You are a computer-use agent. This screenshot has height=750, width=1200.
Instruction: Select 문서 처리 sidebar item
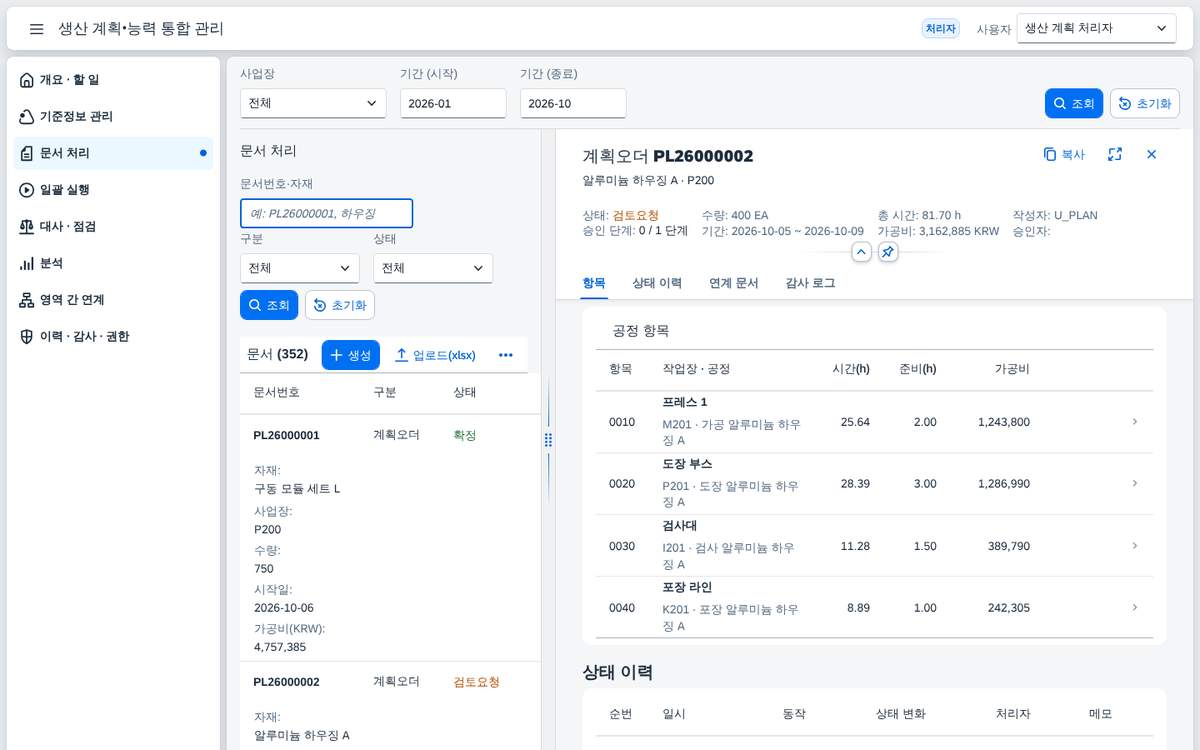click(113, 153)
